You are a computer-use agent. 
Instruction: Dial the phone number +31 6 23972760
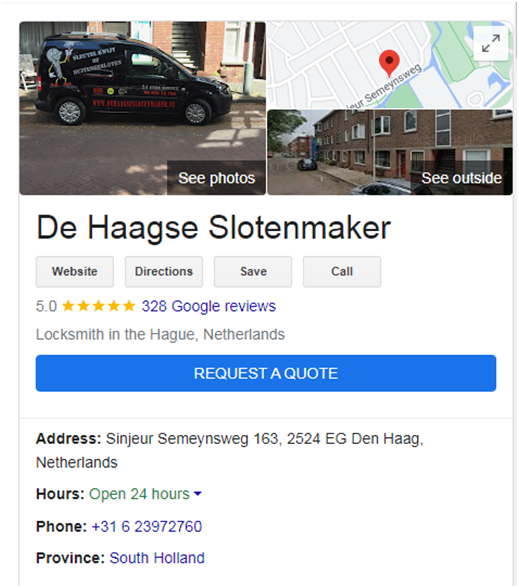[x=147, y=526]
